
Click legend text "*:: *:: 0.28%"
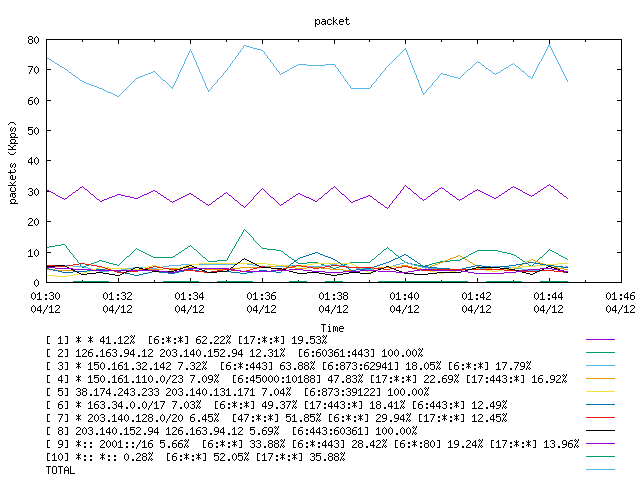coord(114,457)
